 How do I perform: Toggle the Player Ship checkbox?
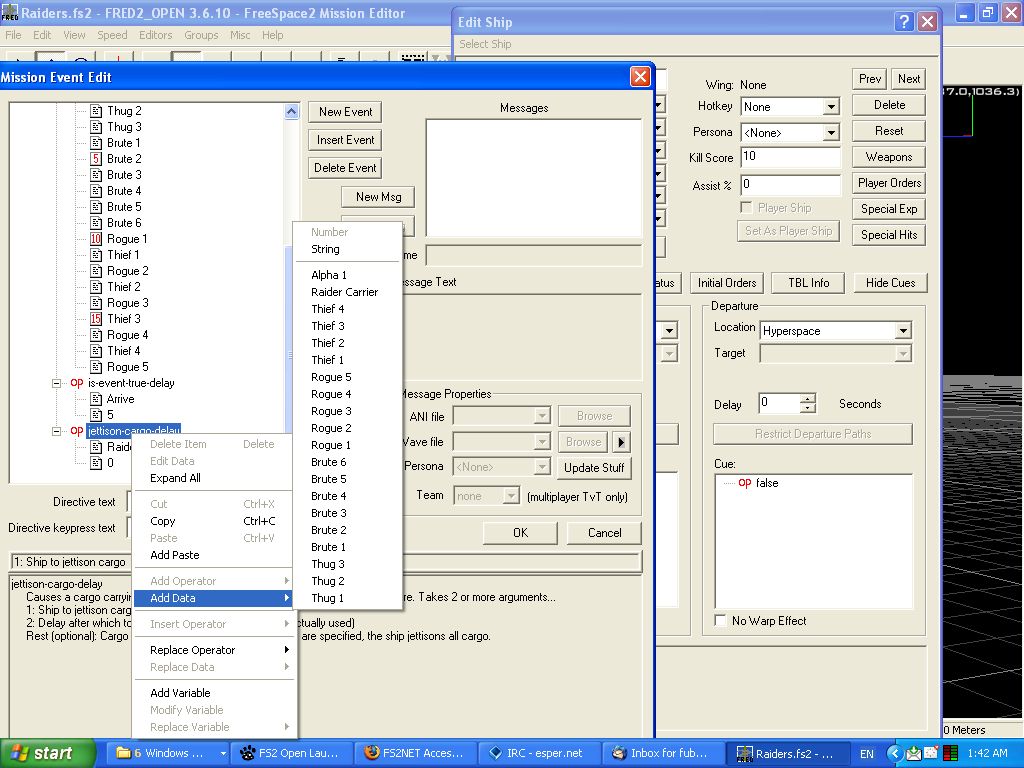coord(746,208)
